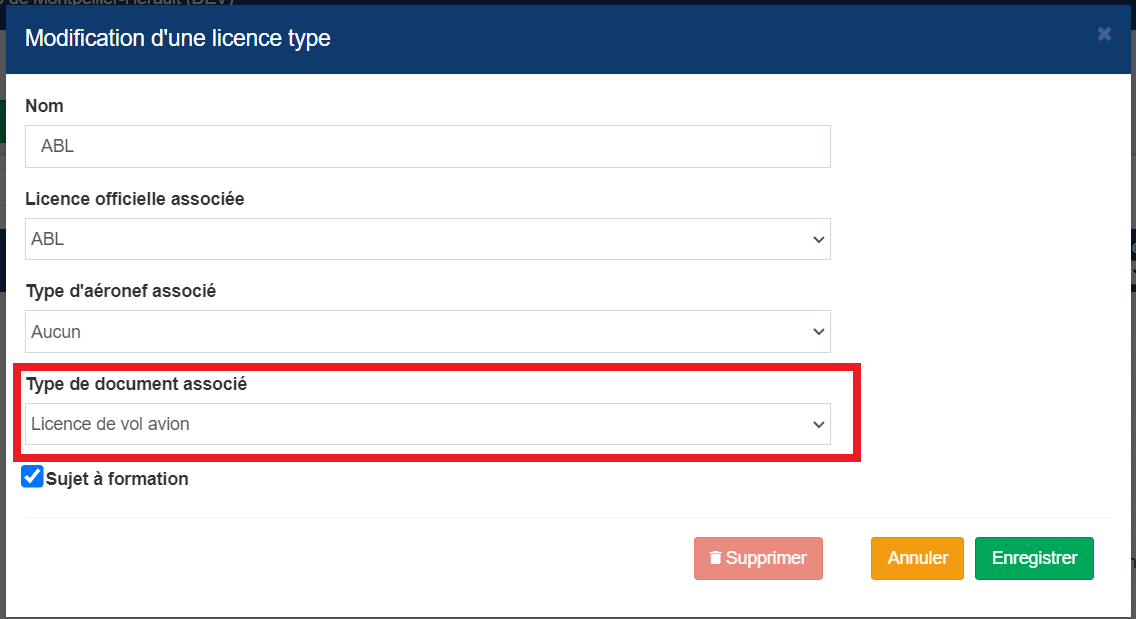This screenshot has width=1136, height=619.
Task: Save changes with the Enregistrer button
Action: [x=1034, y=558]
